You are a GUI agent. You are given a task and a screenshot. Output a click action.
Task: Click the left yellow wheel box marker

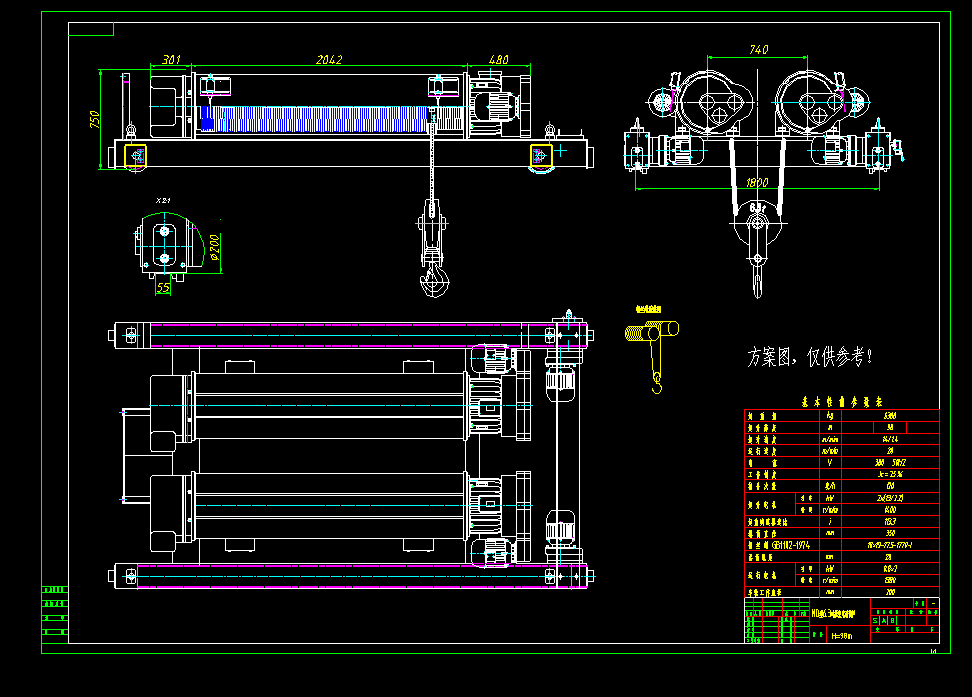coord(136,156)
